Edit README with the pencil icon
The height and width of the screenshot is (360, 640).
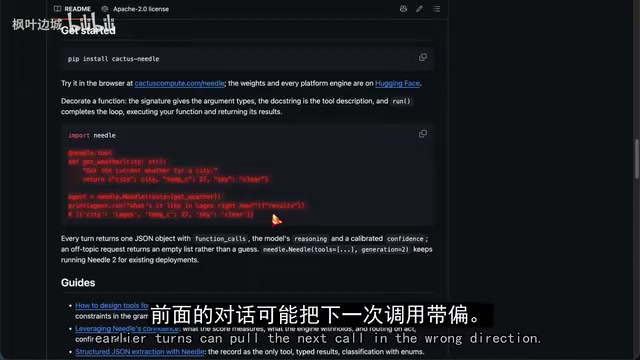point(420,9)
